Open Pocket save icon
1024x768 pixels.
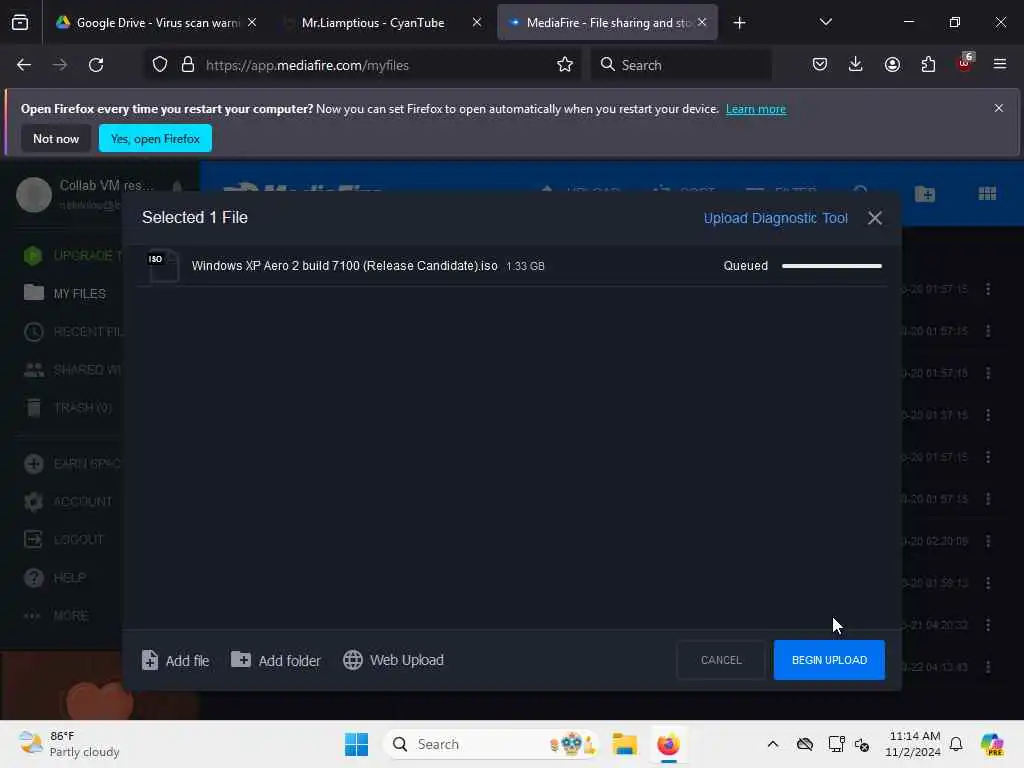tap(820, 64)
